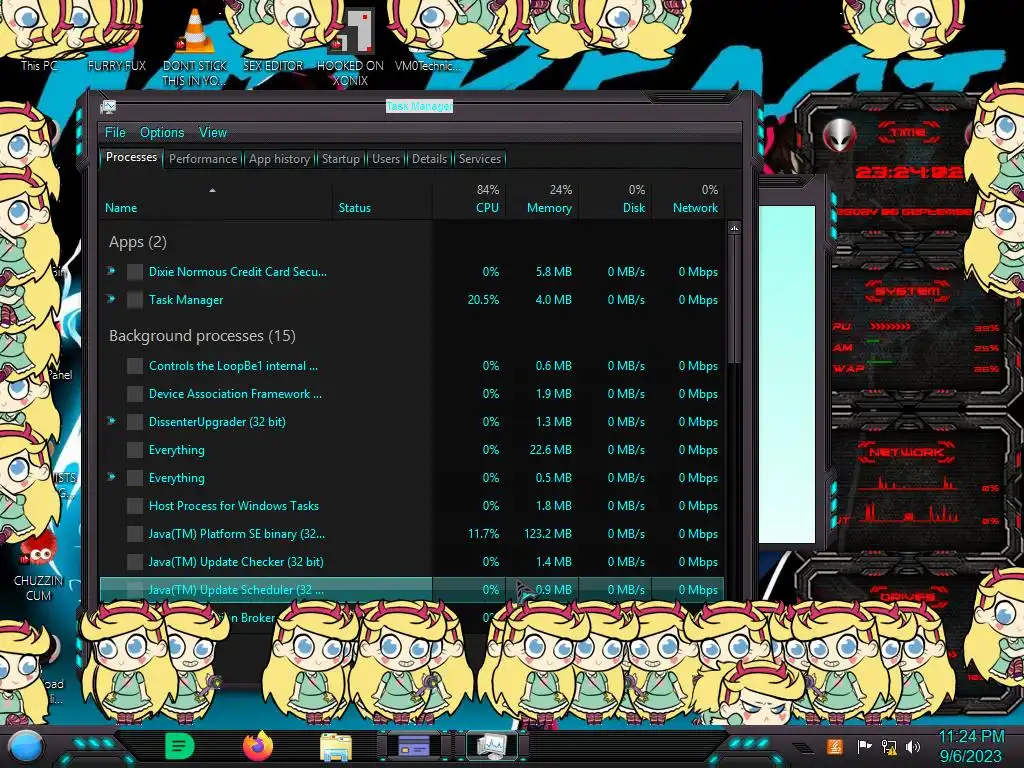Select the Host Process for Windows Tasks icon

pyautogui.click(x=135, y=506)
